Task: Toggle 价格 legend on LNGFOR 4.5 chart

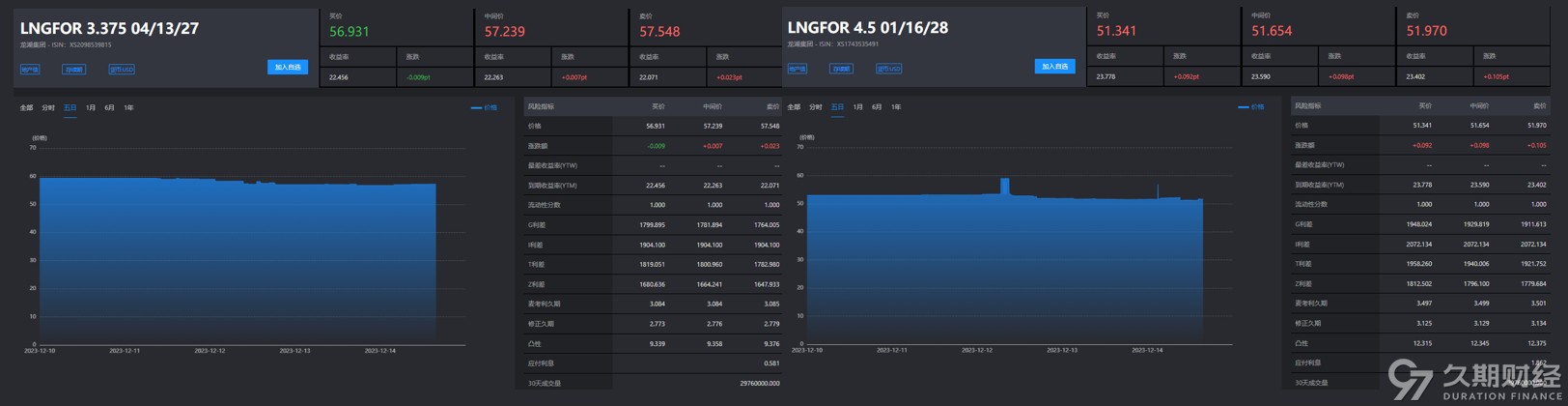Action: (1251, 107)
